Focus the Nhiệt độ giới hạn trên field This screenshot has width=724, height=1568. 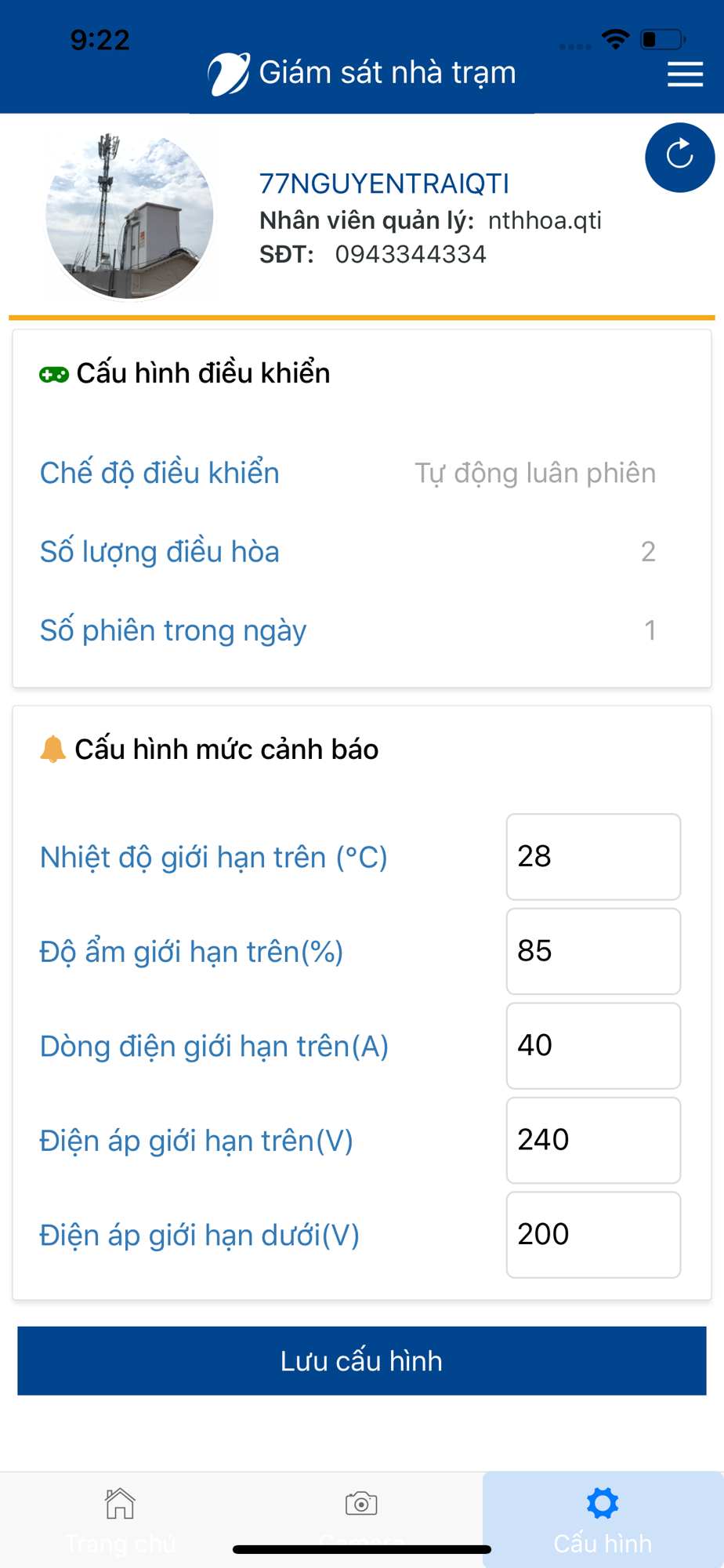593,857
